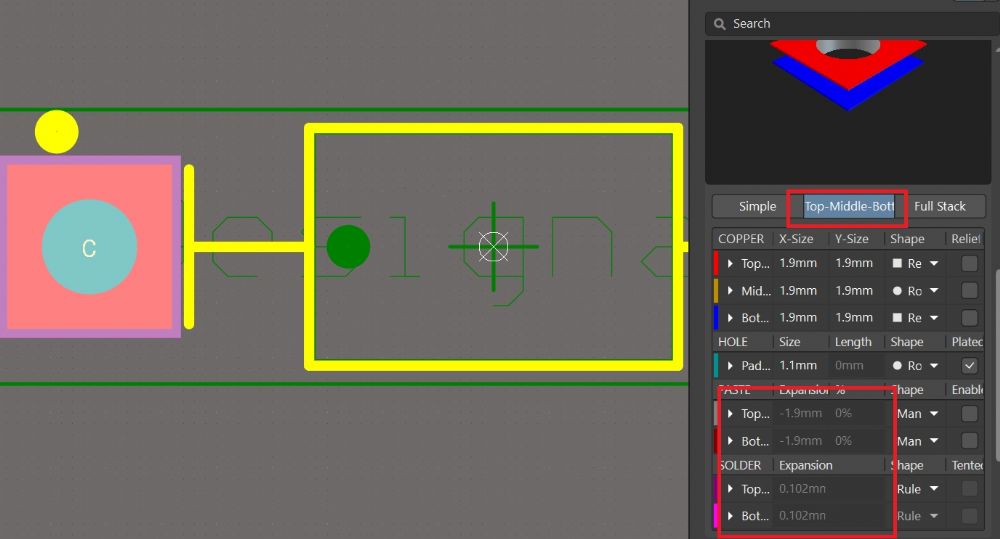The height and width of the screenshot is (539, 1000).
Task: Switch to the Full Stack tab
Action: click(x=939, y=206)
